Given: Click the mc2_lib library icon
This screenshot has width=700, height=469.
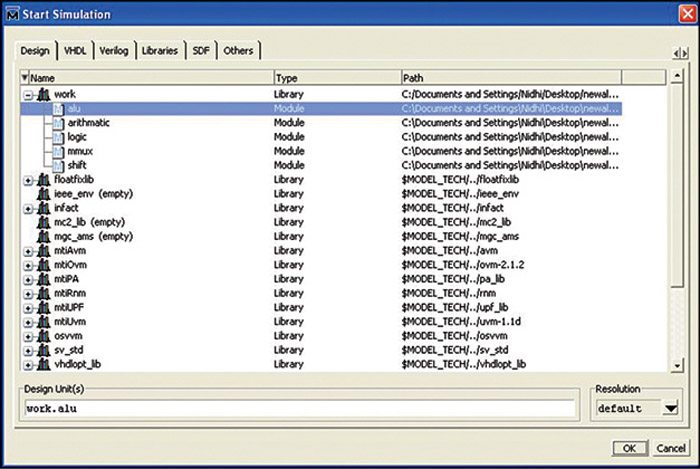Looking at the screenshot, I should pos(43,222).
